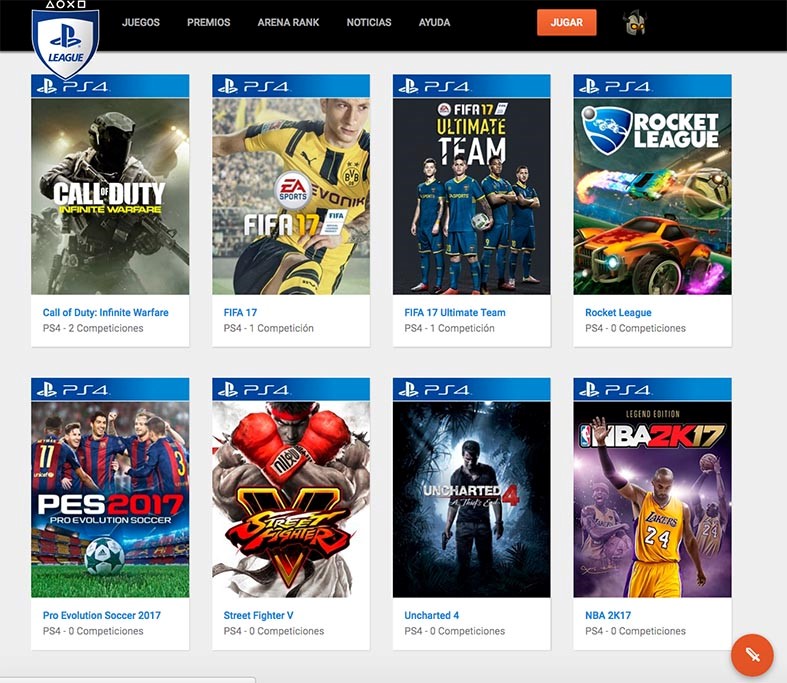Click "PS4 - 0 Competiciones" under Uncharted 4
787x683 pixels.
point(454,631)
